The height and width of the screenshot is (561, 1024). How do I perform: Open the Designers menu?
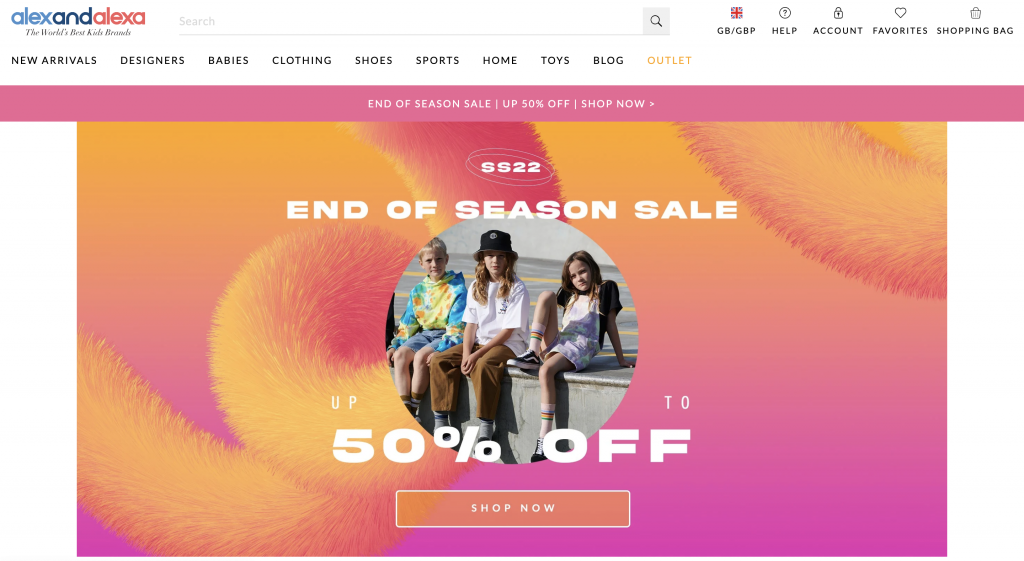pyautogui.click(x=153, y=60)
